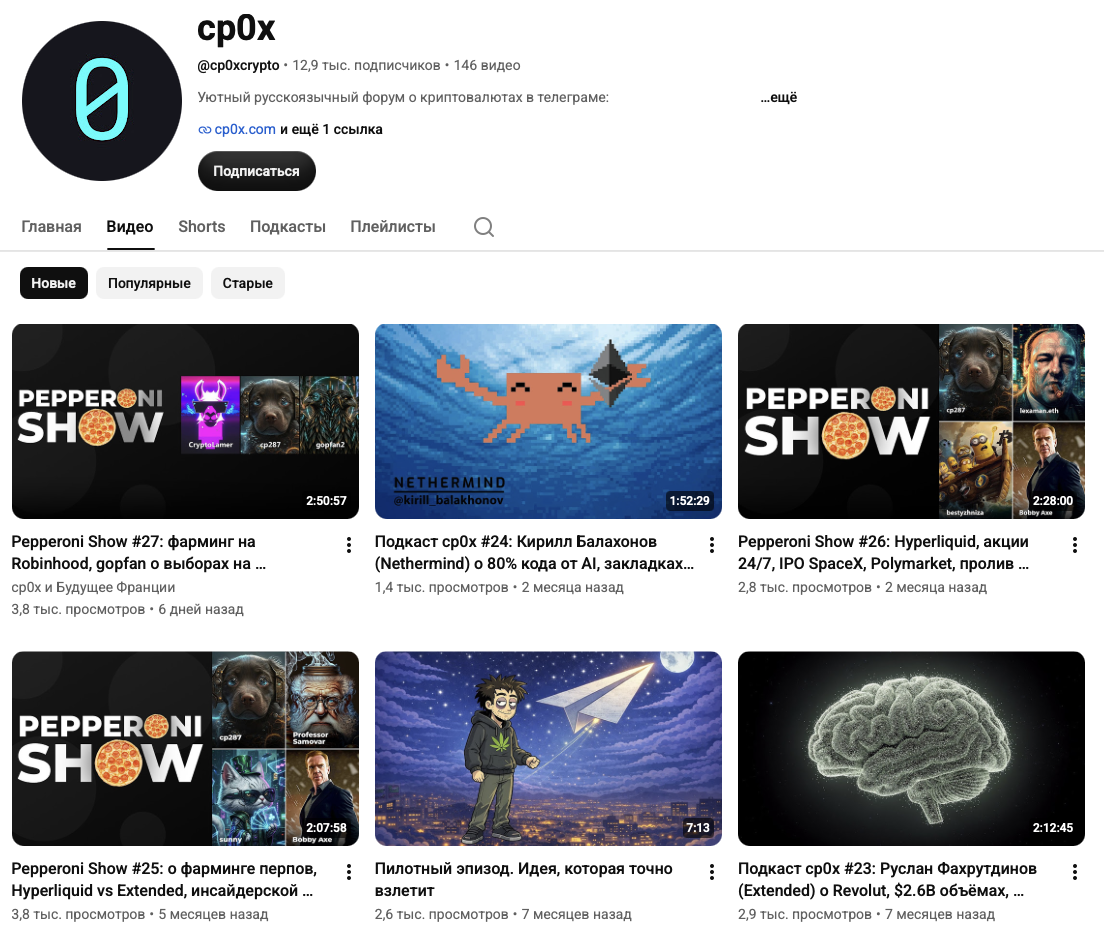
Task: Click 'cp0x и Будущее Франции' channel names
Action: [93, 587]
